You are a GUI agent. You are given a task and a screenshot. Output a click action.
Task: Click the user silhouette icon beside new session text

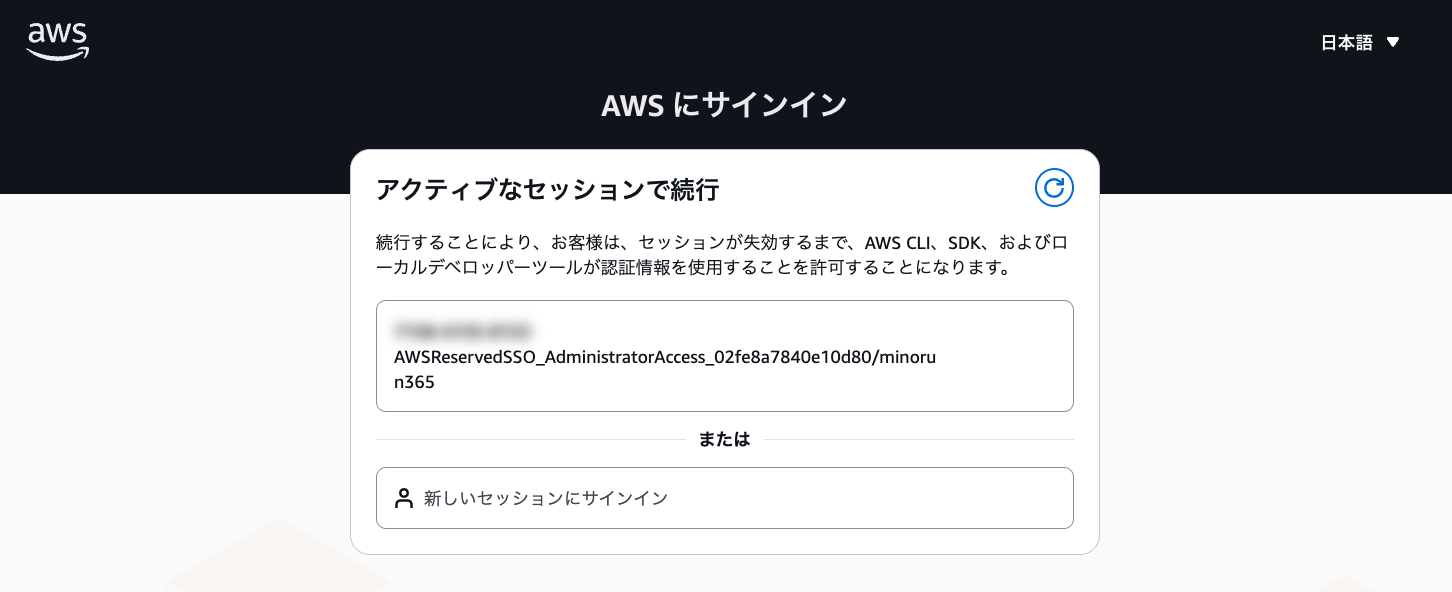click(x=404, y=497)
